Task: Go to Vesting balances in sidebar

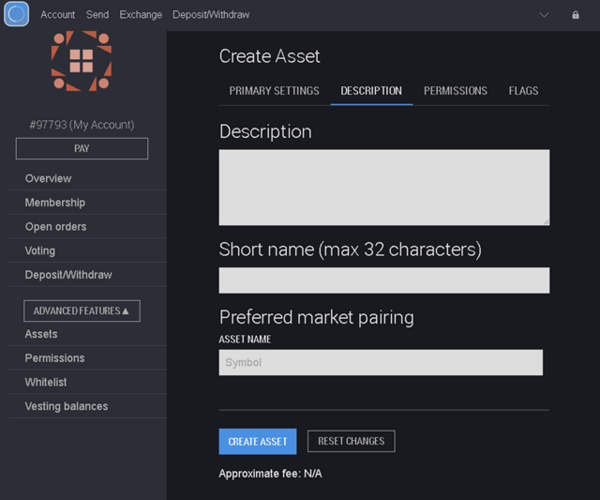Action: tap(66, 406)
